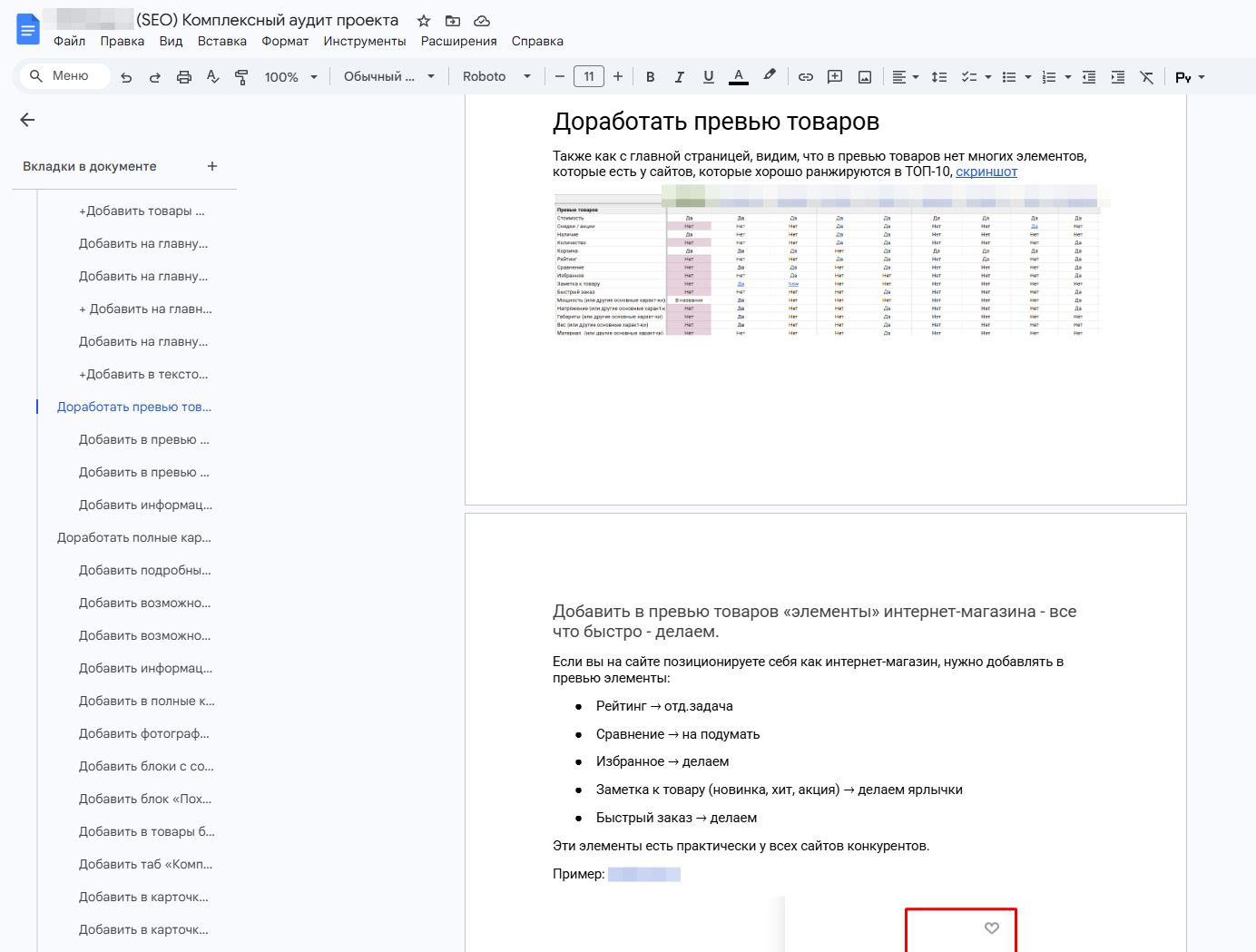Toggle underline formatting
Screen dimensions: 1256x952
pos(709,77)
